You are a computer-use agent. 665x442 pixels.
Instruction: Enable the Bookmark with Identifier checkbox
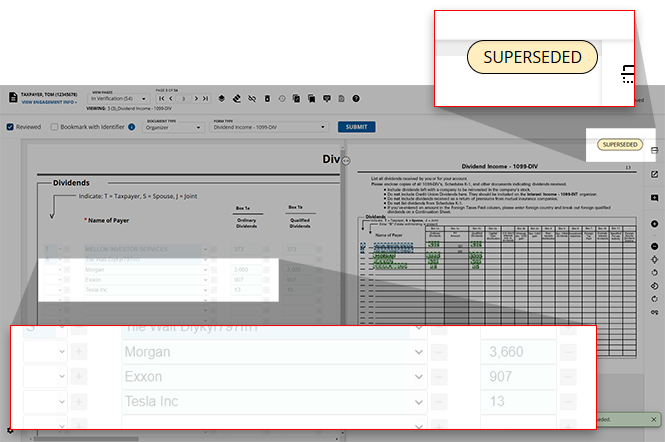(x=54, y=127)
